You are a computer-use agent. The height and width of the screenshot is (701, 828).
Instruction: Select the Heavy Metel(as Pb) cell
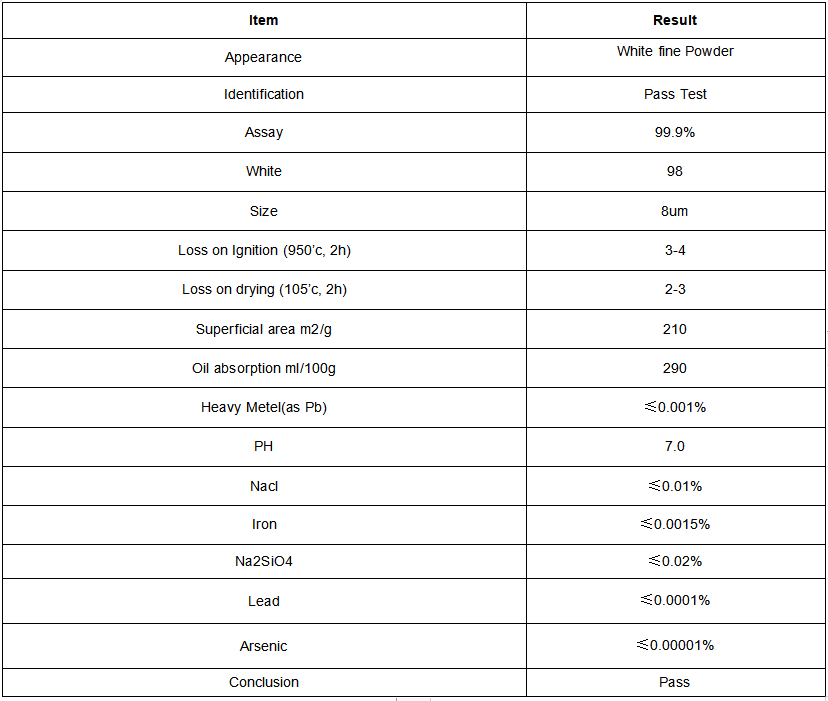[x=264, y=407]
